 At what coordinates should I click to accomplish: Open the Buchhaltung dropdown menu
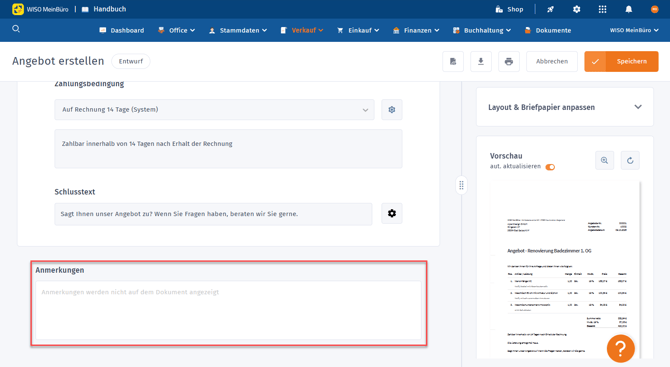pyautogui.click(x=482, y=30)
